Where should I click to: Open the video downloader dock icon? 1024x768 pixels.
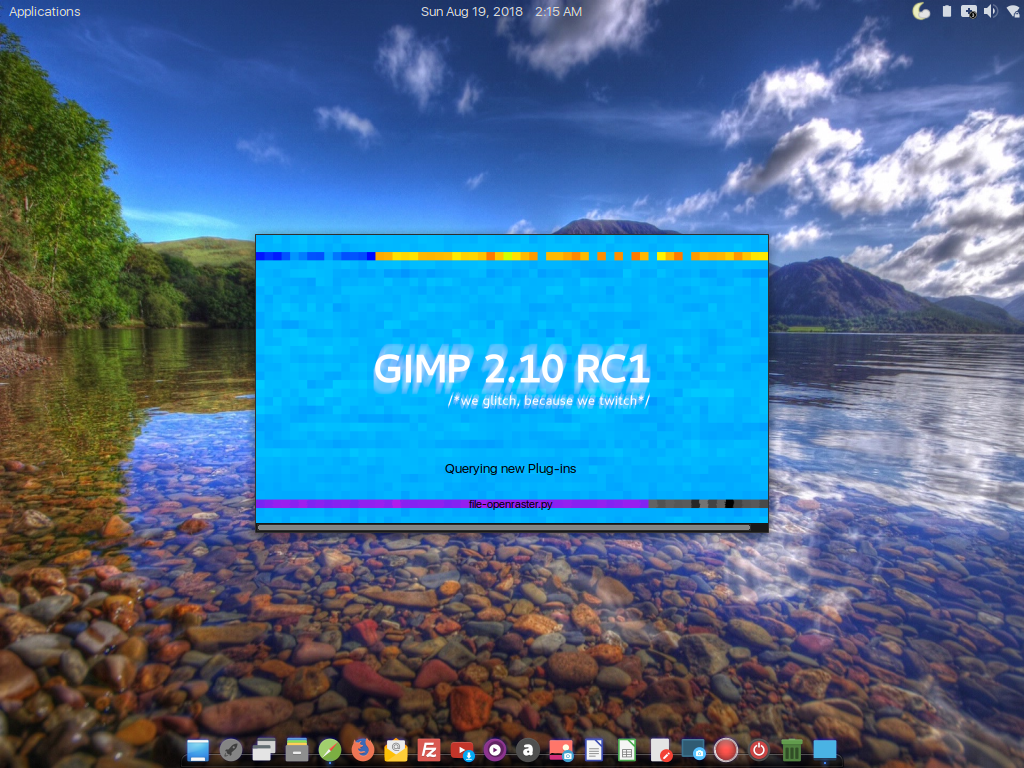(x=462, y=750)
